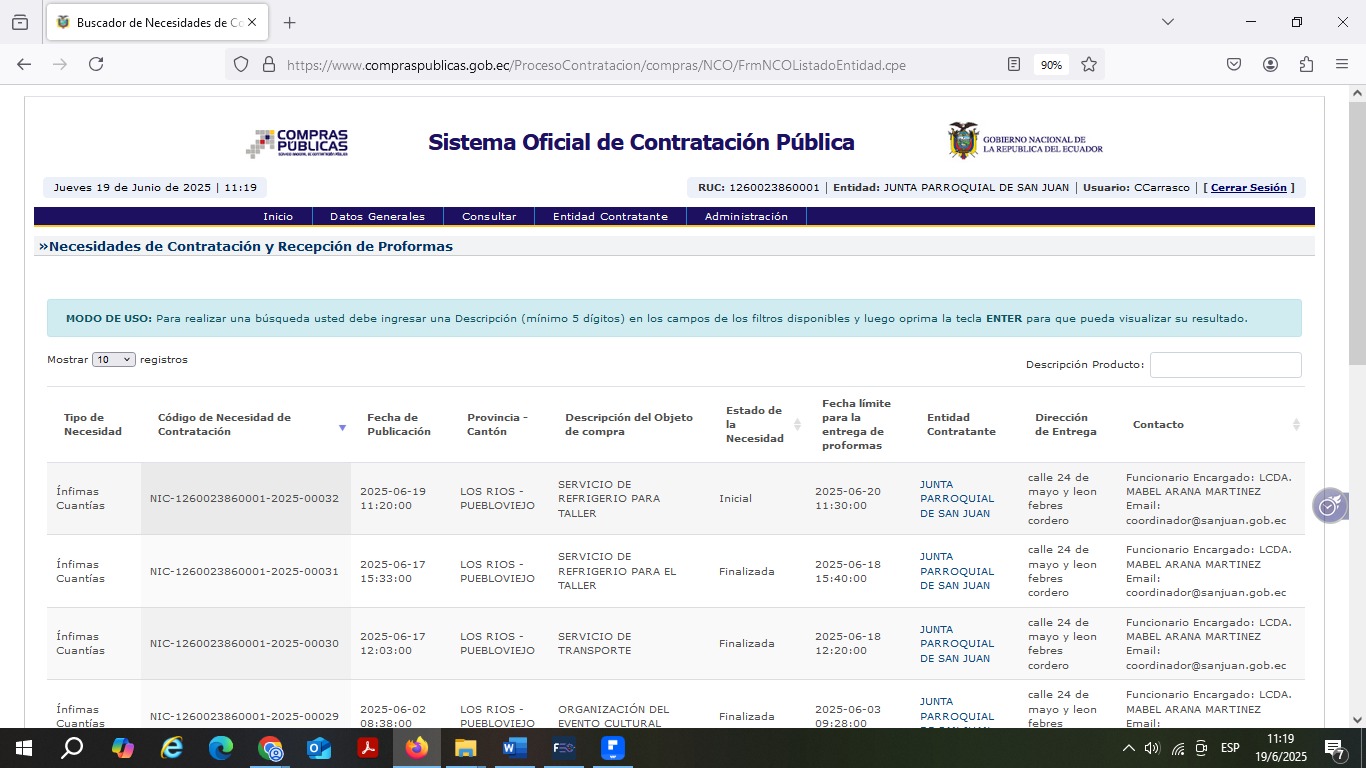Open the Entidad Contratante menu
The image size is (1366, 768).
(610, 216)
